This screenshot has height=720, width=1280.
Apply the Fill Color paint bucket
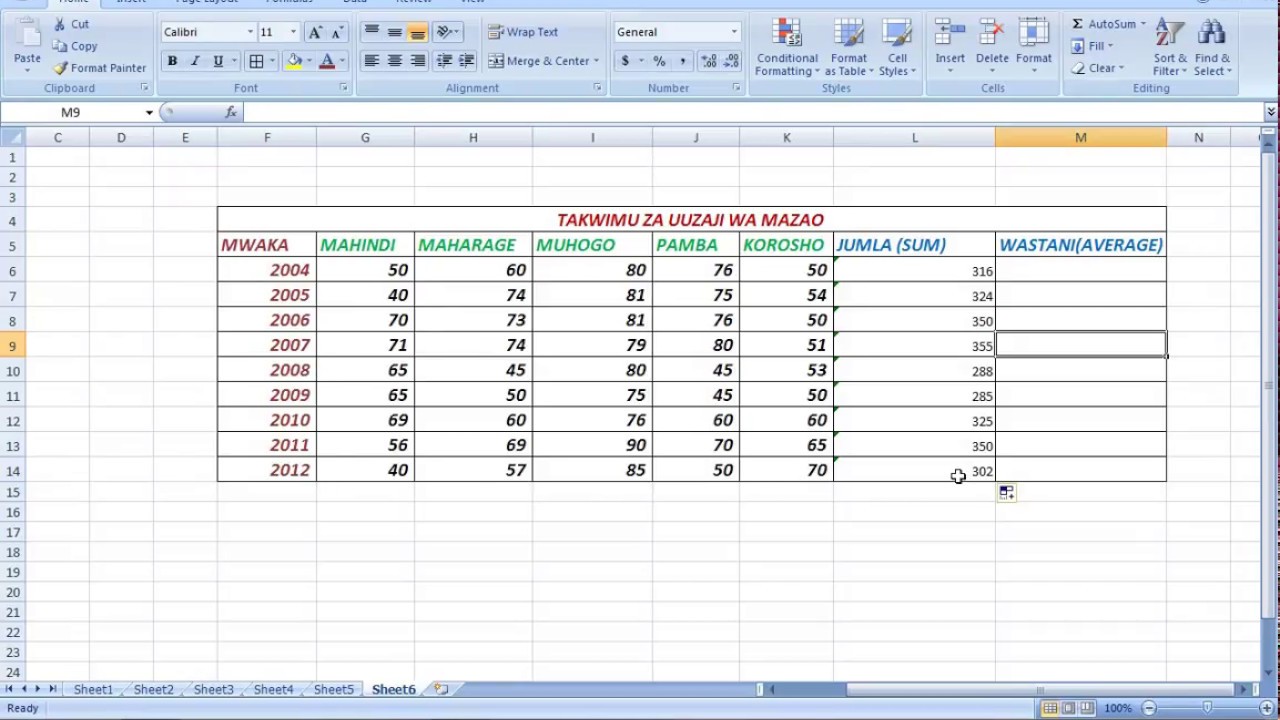294,61
